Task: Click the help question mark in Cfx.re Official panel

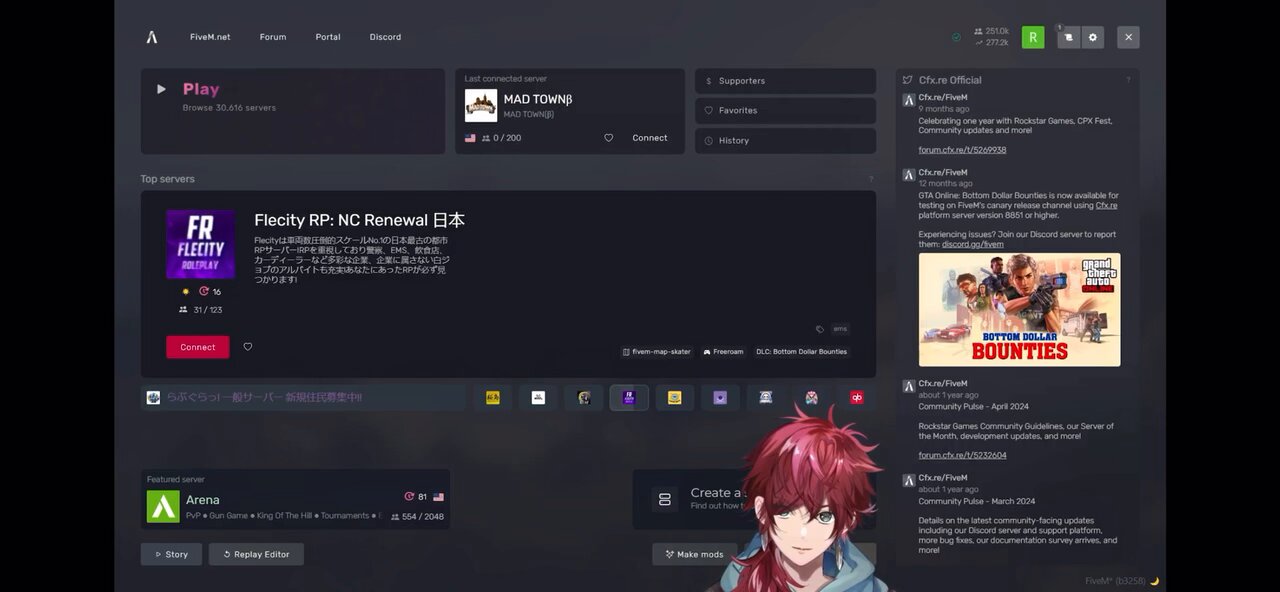Action: [1128, 80]
